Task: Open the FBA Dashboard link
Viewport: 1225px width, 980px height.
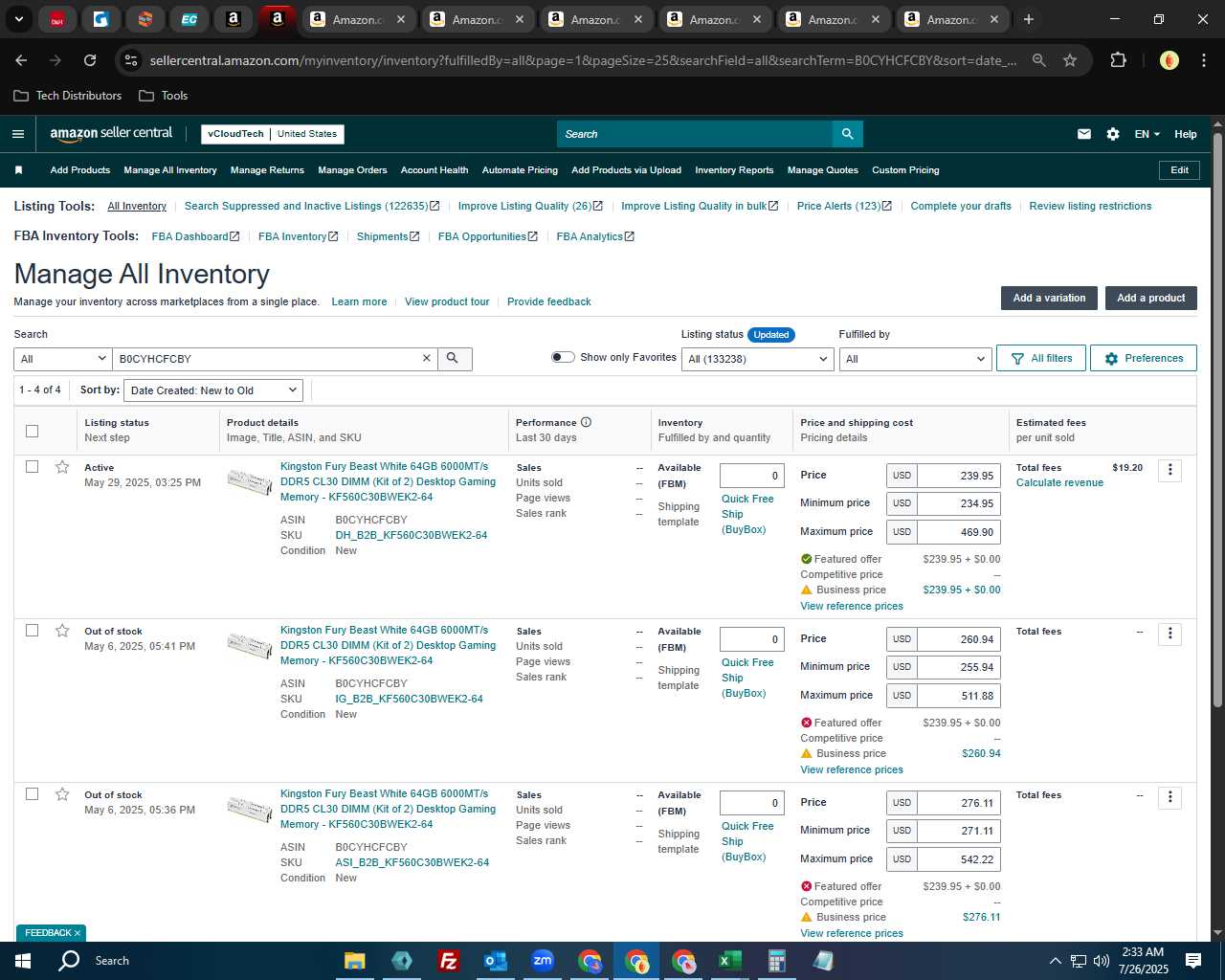Action: pyautogui.click(x=195, y=236)
